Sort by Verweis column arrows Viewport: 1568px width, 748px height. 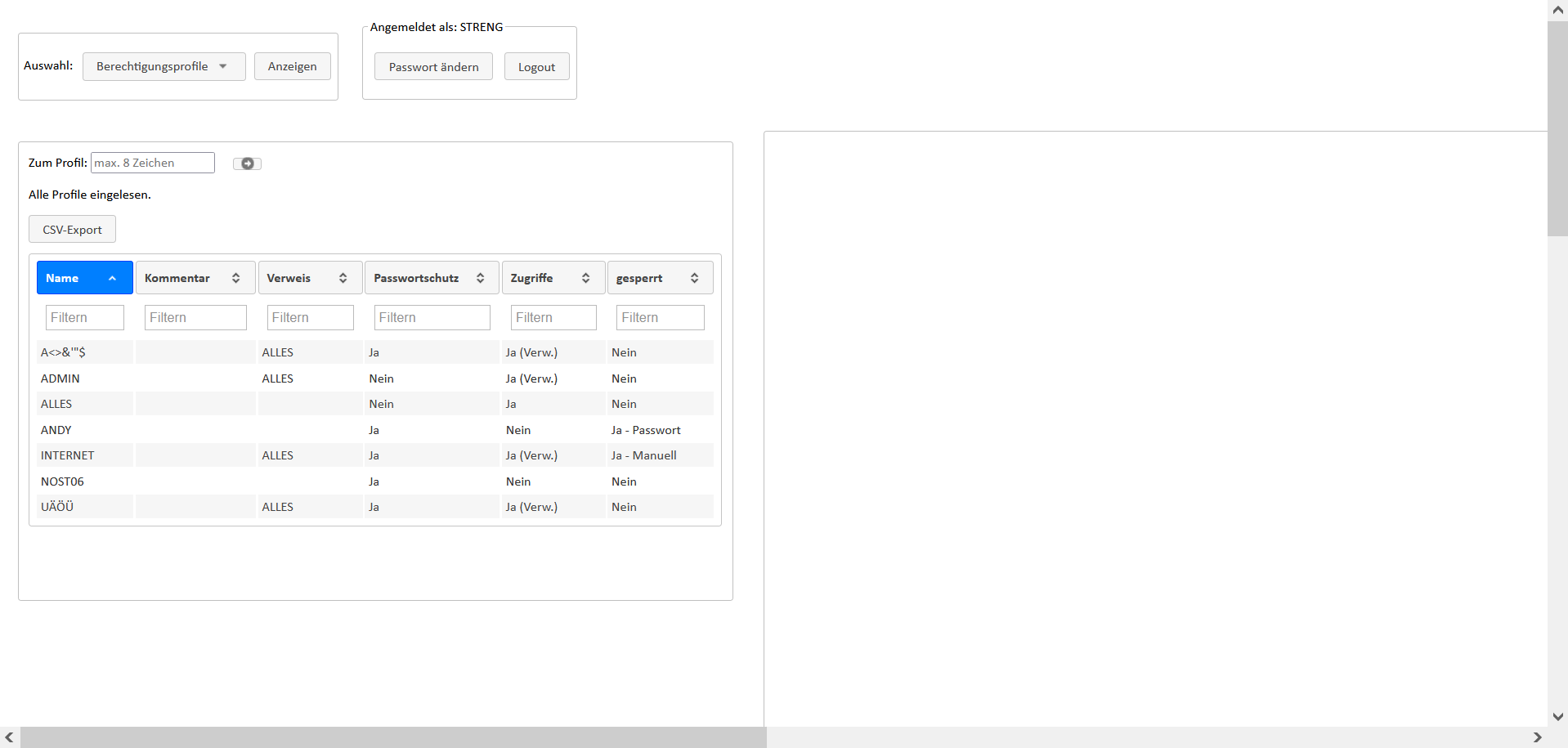(343, 278)
